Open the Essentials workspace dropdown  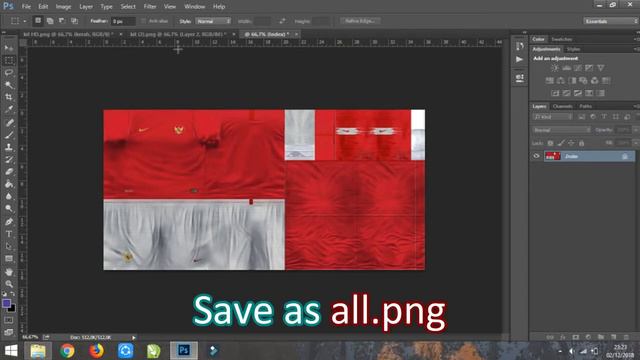611,21
